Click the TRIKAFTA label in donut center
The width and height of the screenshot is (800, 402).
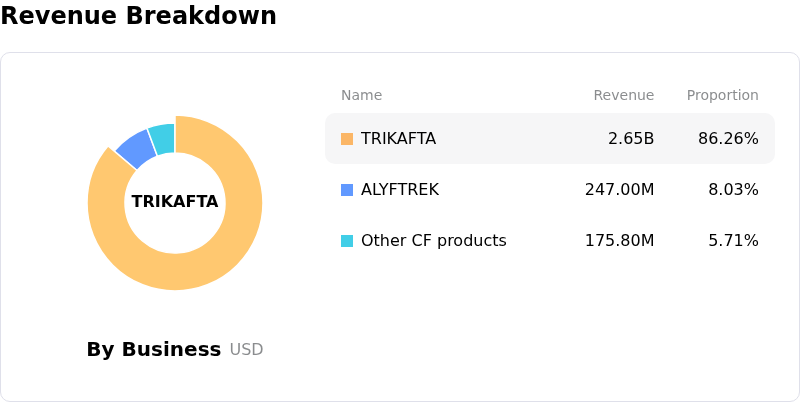(175, 202)
